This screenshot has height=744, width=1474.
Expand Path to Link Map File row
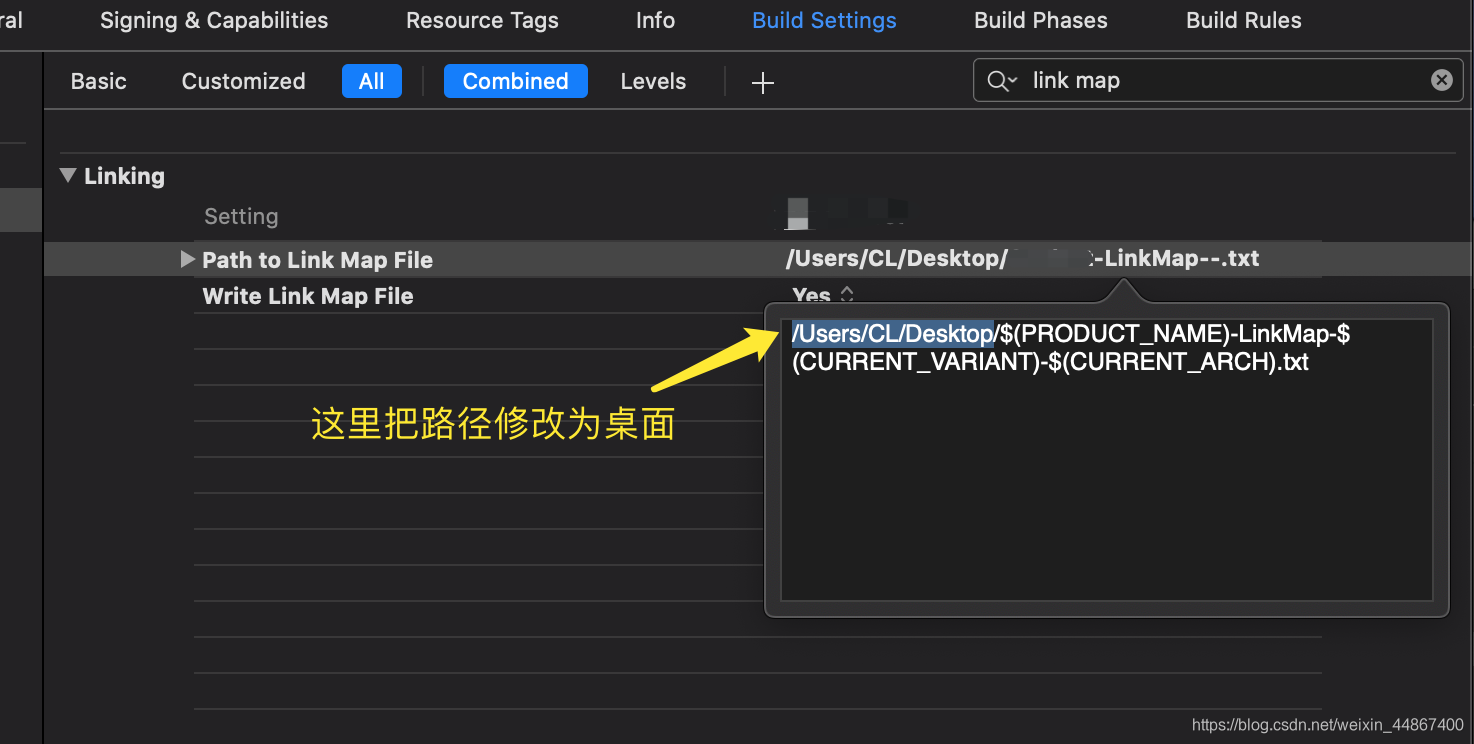coord(187,259)
